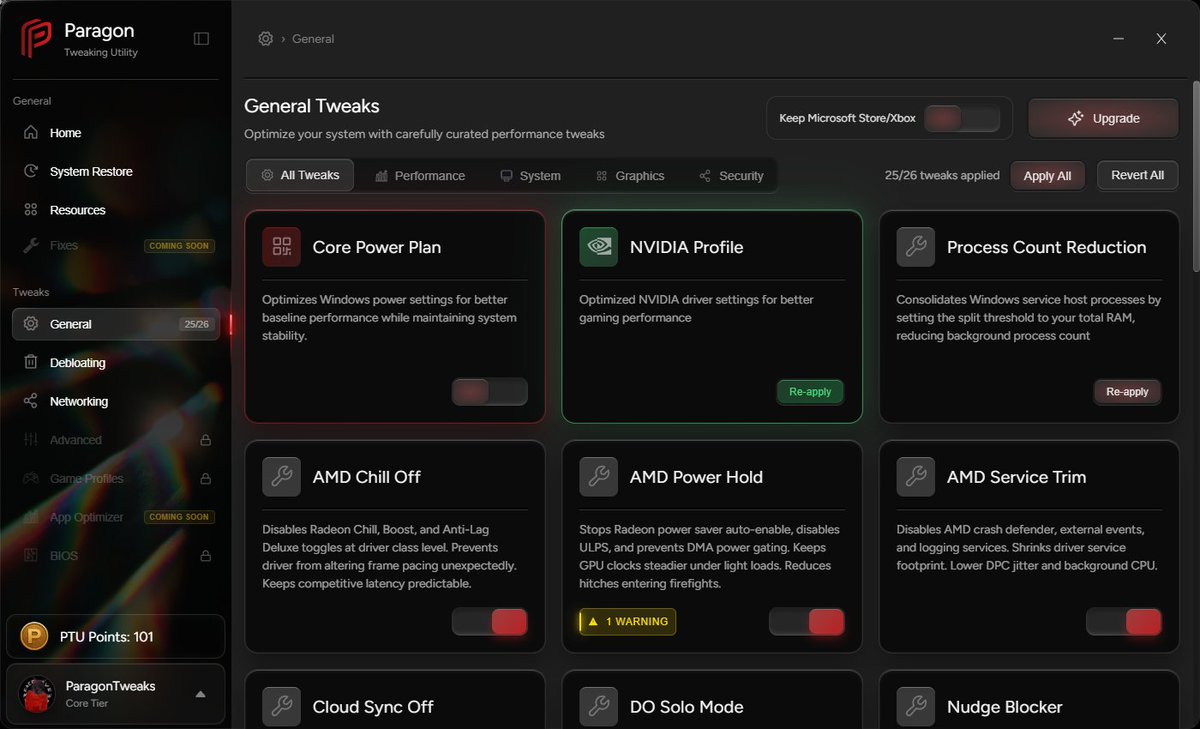Click the Debloating trash icon

(x=31, y=362)
